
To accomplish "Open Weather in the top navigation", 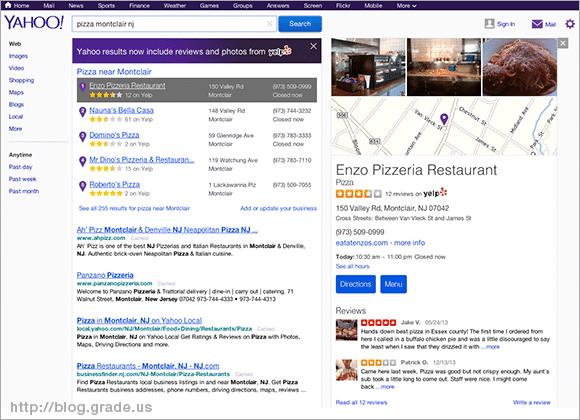I will pos(175,6).
